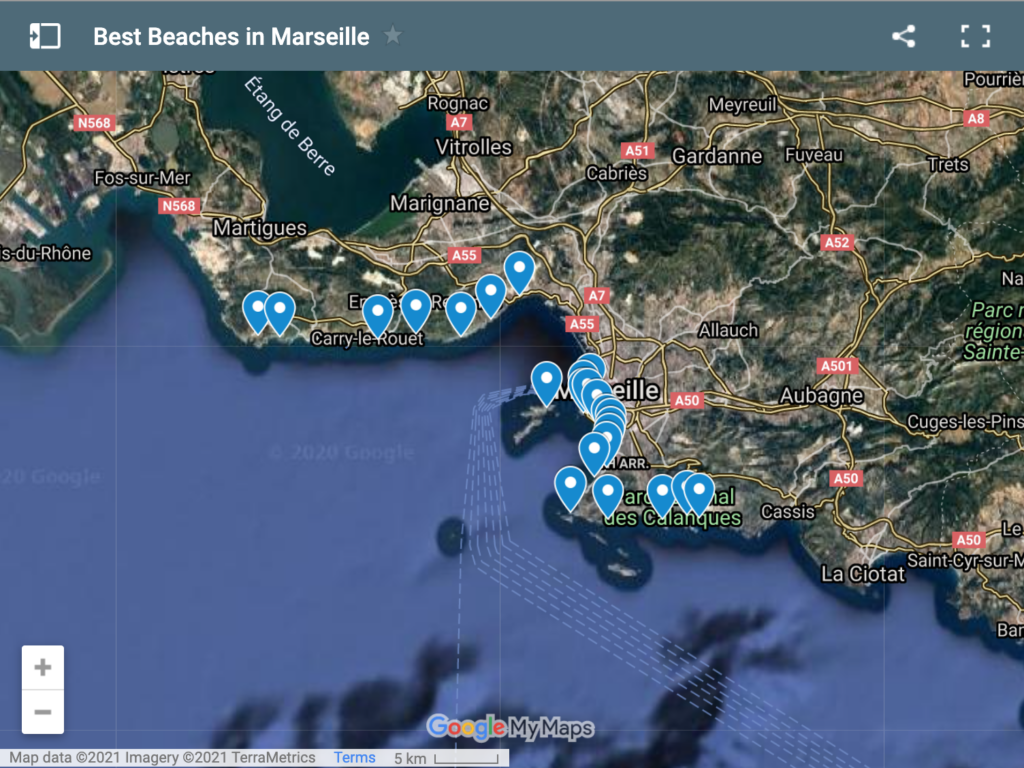Image resolution: width=1024 pixels, height=768 pixels.
Task: Click the La Ciotat town label
Action: point(863,574)
